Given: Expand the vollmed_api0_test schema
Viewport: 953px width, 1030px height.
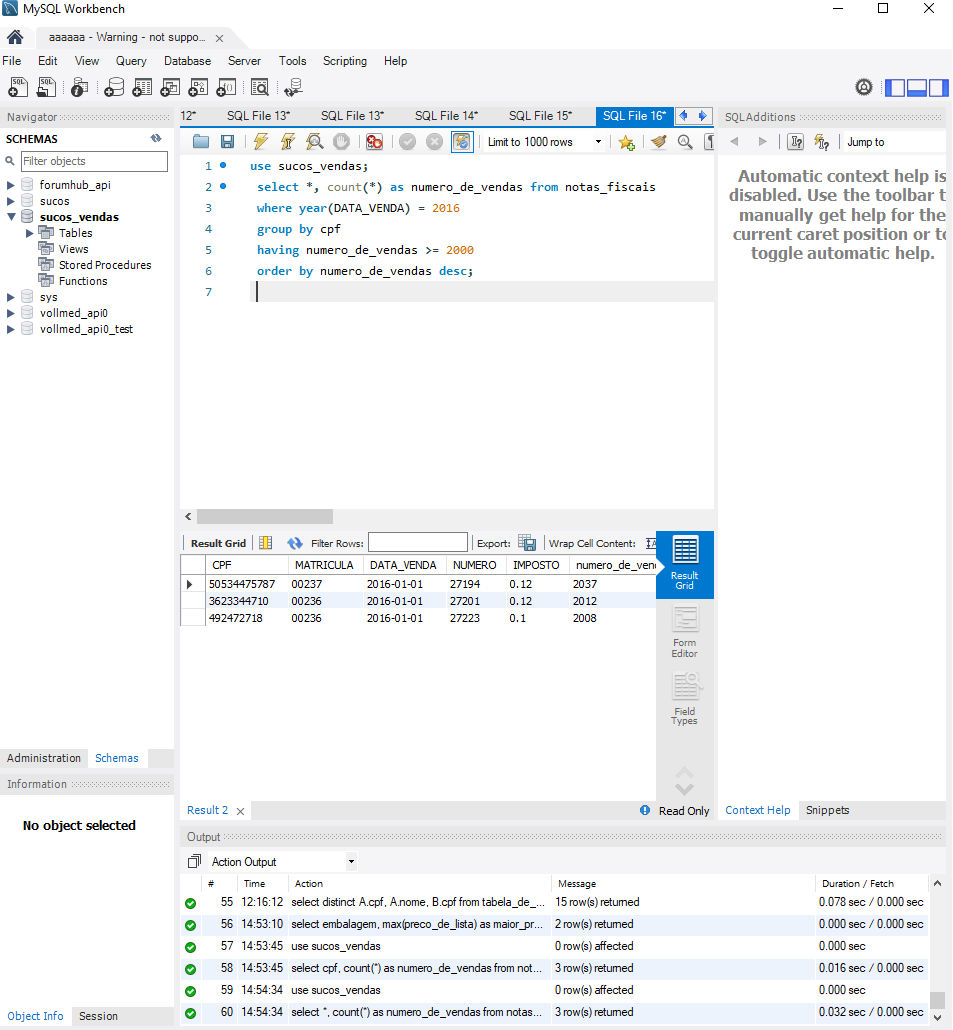Looking at the screenshot, I should (x=11, y=329).
